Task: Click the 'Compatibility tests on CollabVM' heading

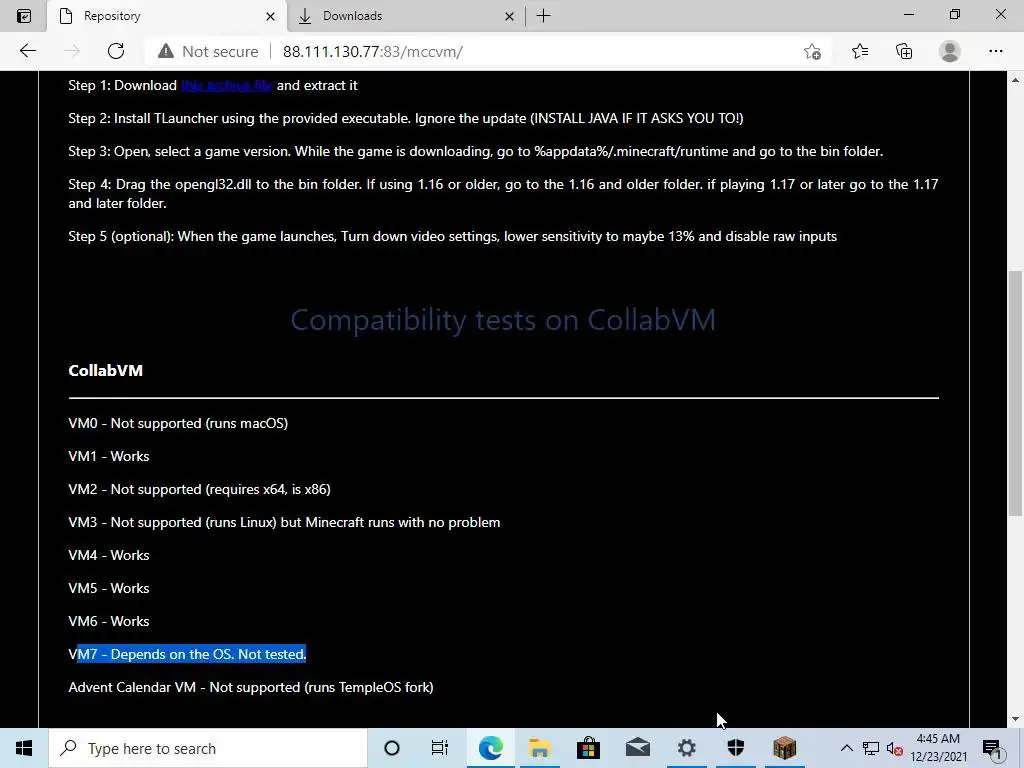Action: 503,320
